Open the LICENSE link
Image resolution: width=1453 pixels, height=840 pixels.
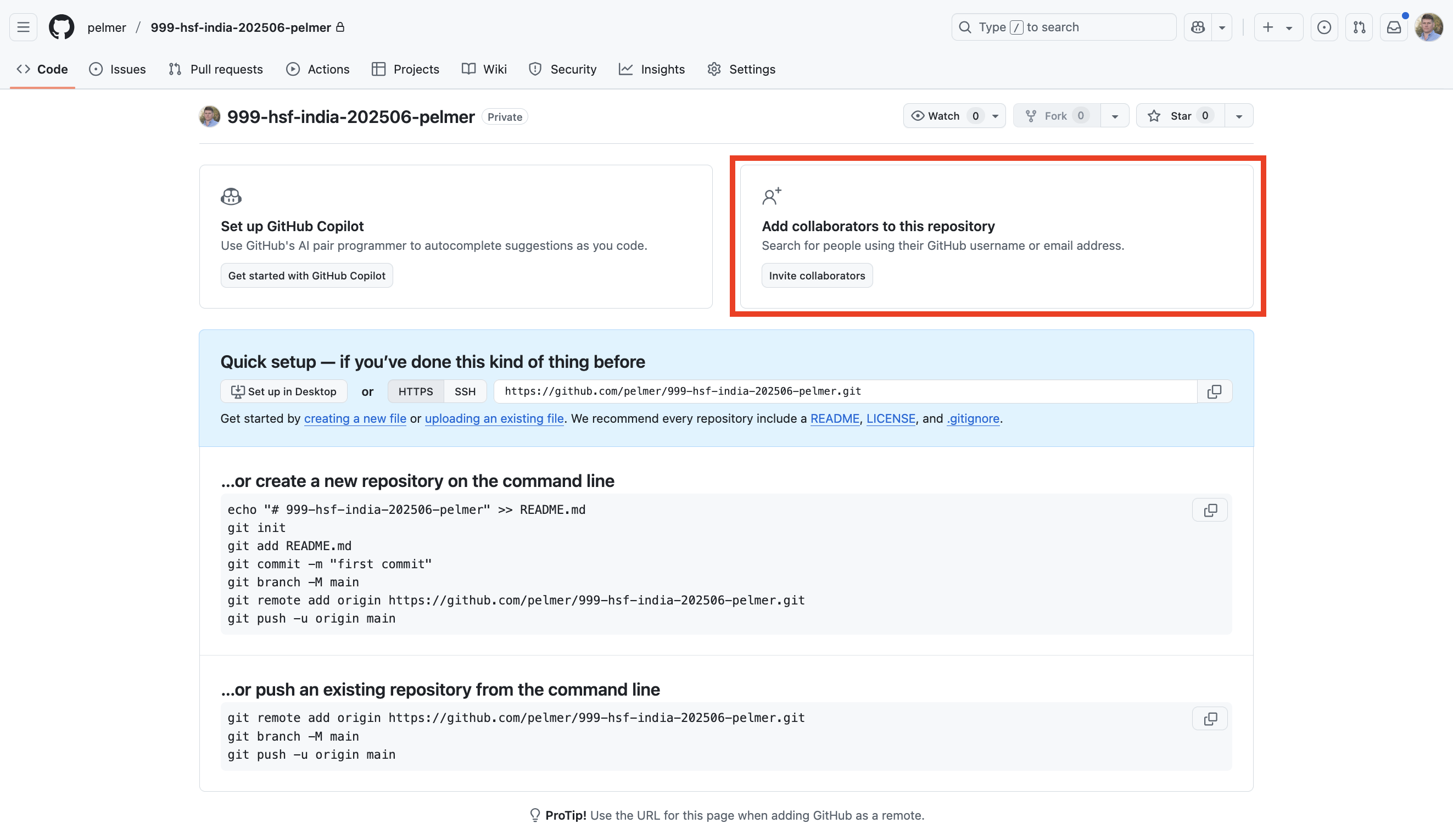coord(891,418)
